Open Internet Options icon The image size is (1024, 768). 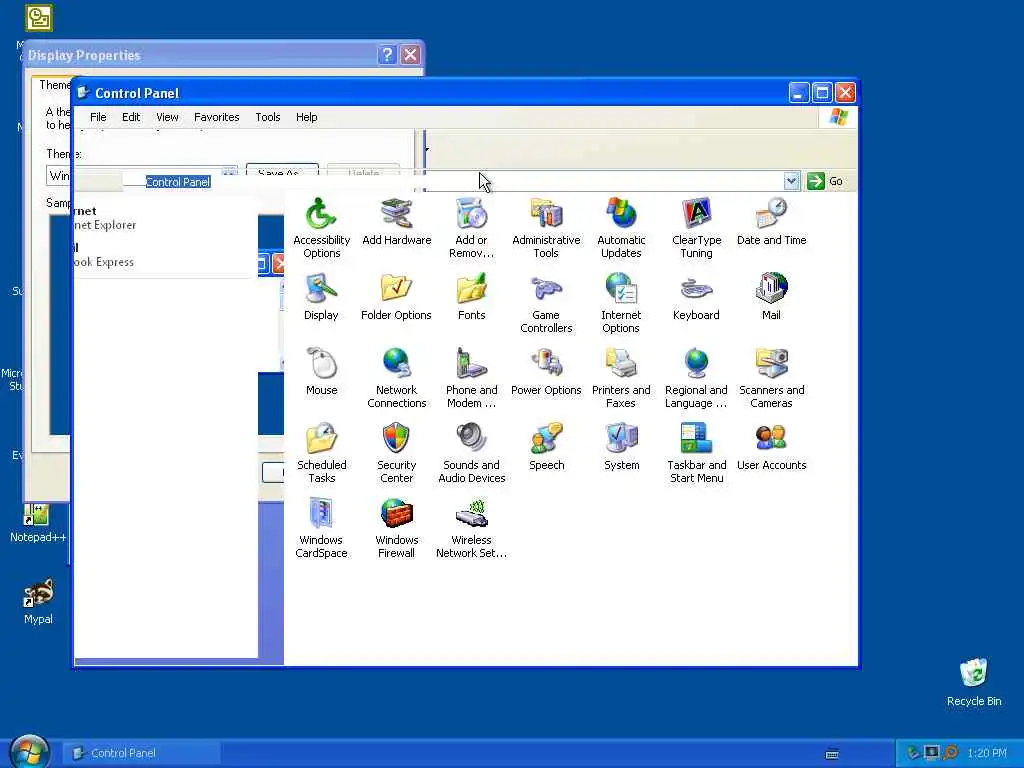click(621, 289)
